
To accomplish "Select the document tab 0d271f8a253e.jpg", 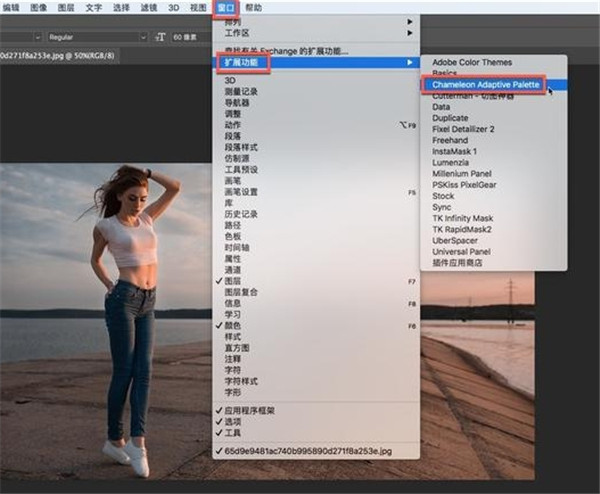I will click(58, 56).
